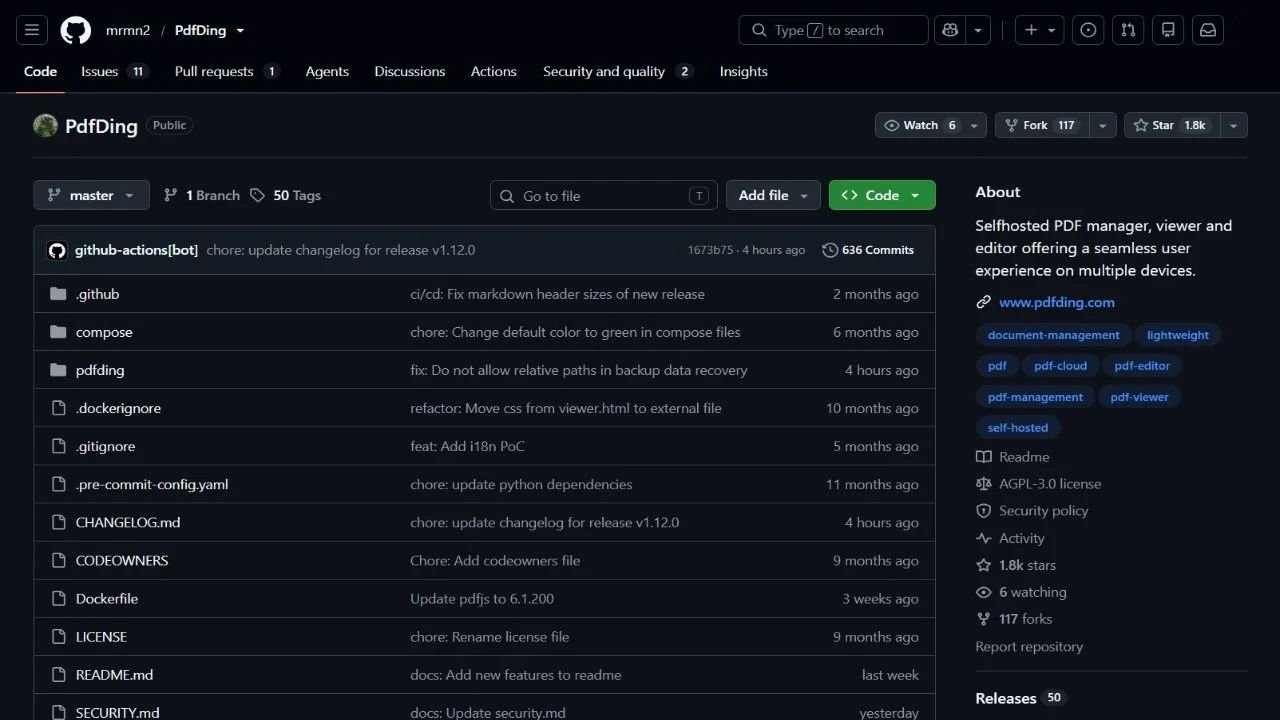
Task: Open the hamburger navigation menu
Action: (x=31, y=30)
